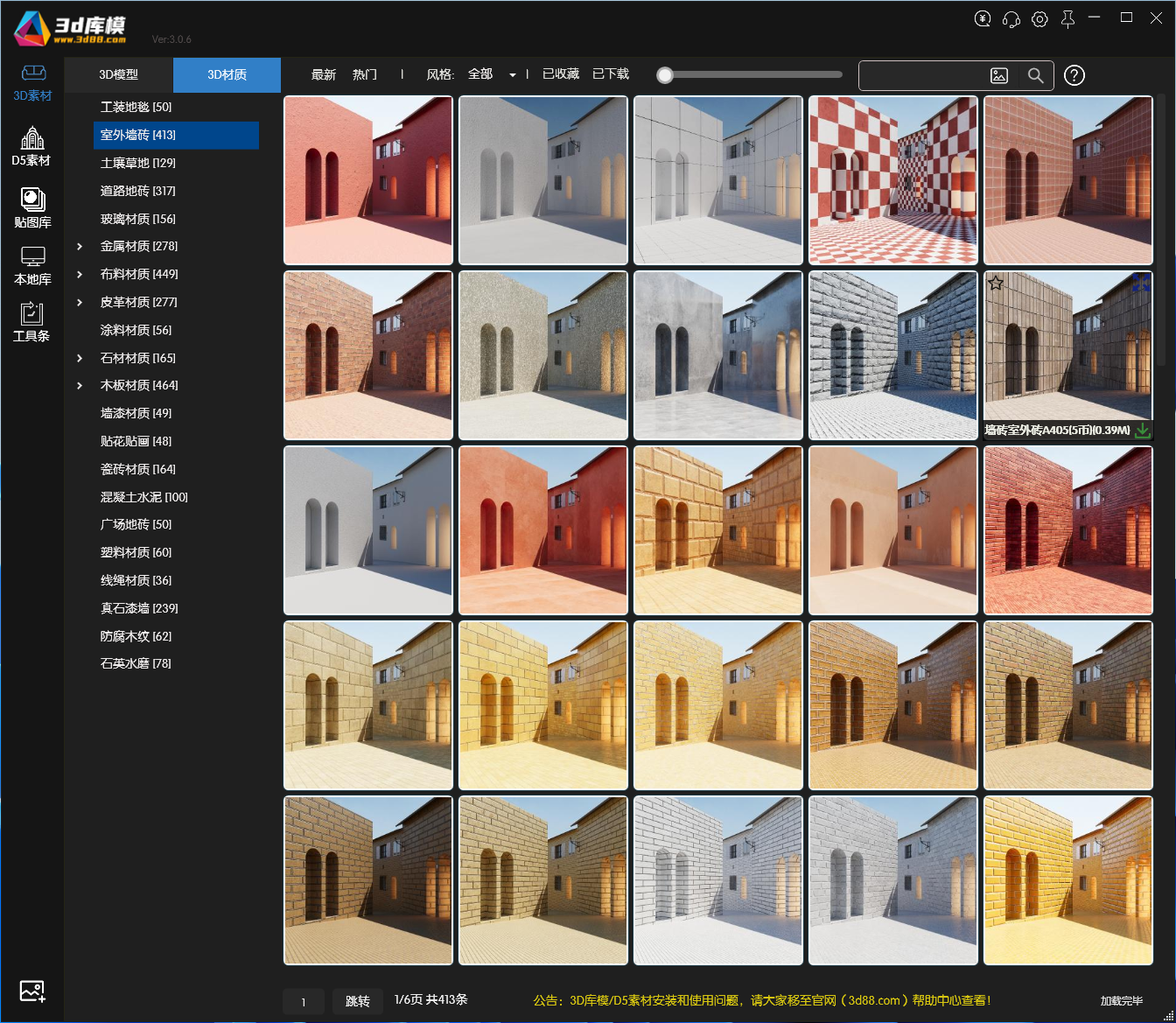Click the 1/6页 共413条 page count
Screen dimensions: 1176x1023
tap(430, 999)
